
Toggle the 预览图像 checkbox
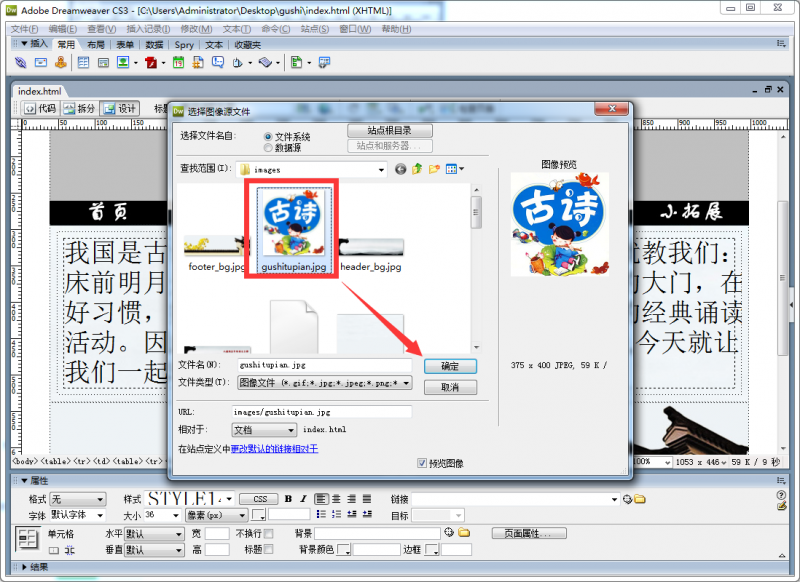[x=422, y=463]
